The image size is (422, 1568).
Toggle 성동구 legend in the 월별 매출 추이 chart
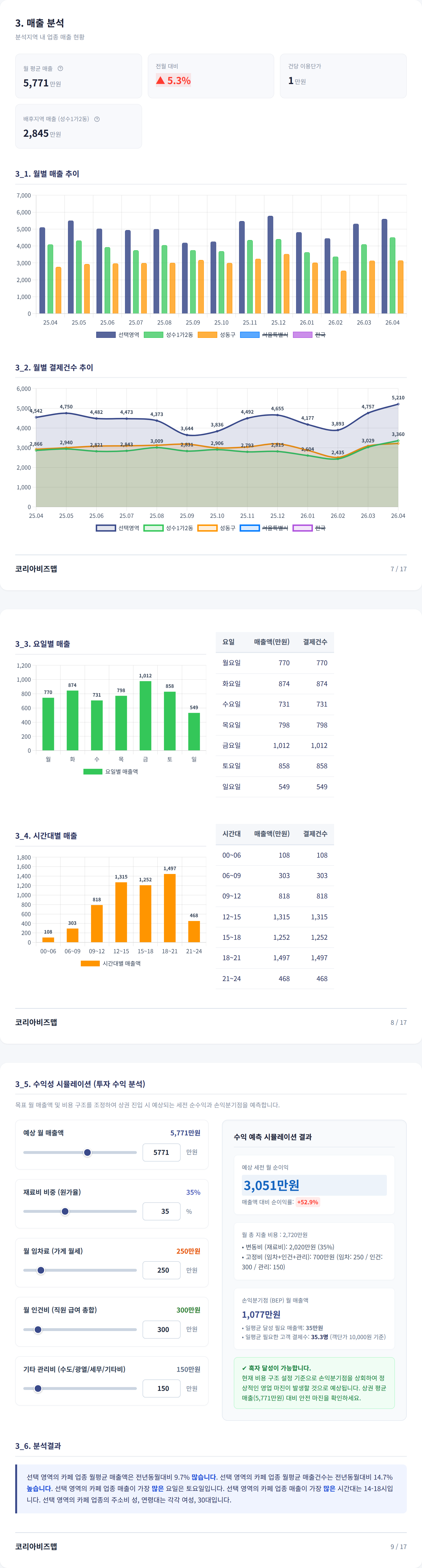point(216,335)
